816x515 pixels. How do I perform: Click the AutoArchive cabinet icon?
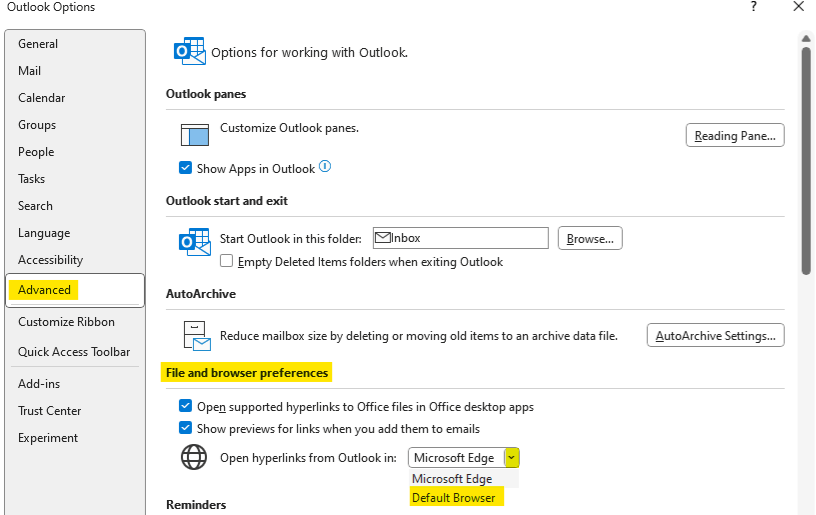pos(196,335)
